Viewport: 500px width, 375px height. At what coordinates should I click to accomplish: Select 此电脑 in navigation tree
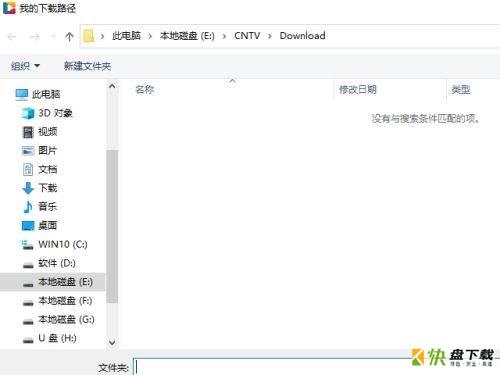[38, 94]
